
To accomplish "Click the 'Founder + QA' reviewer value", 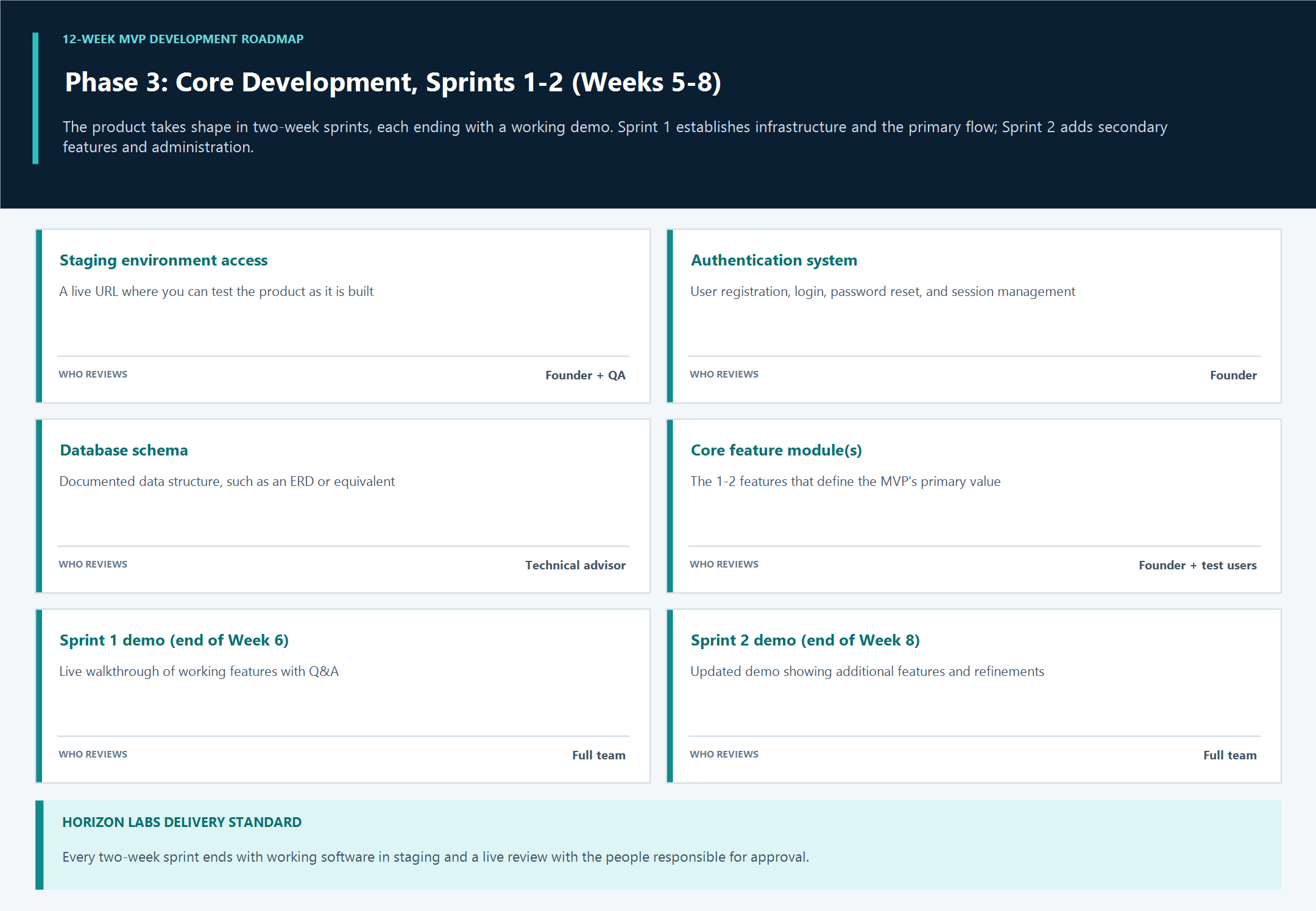I will 585,375.
